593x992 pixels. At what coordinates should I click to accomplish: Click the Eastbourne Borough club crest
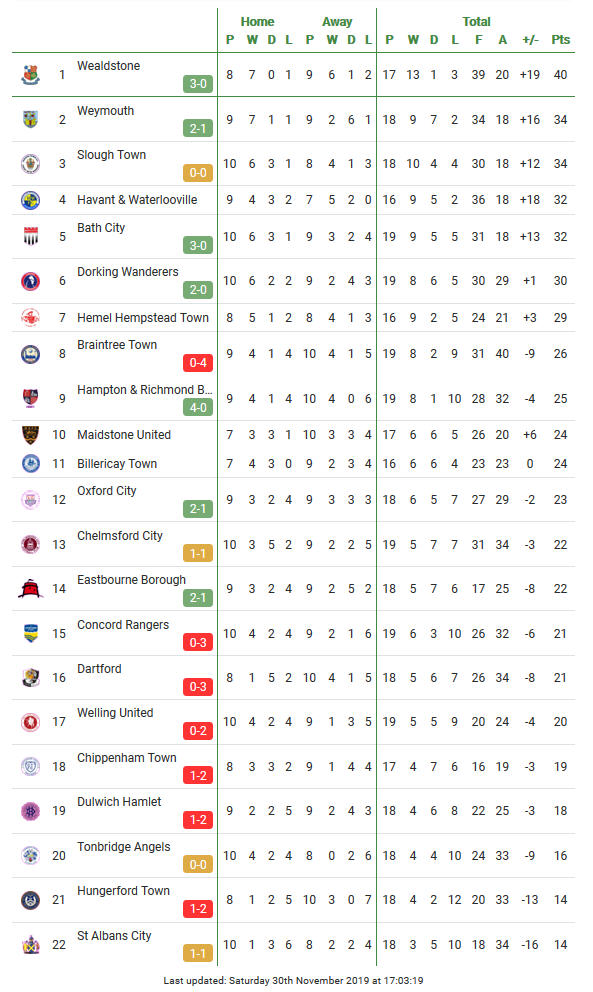[x=30, y=588]
